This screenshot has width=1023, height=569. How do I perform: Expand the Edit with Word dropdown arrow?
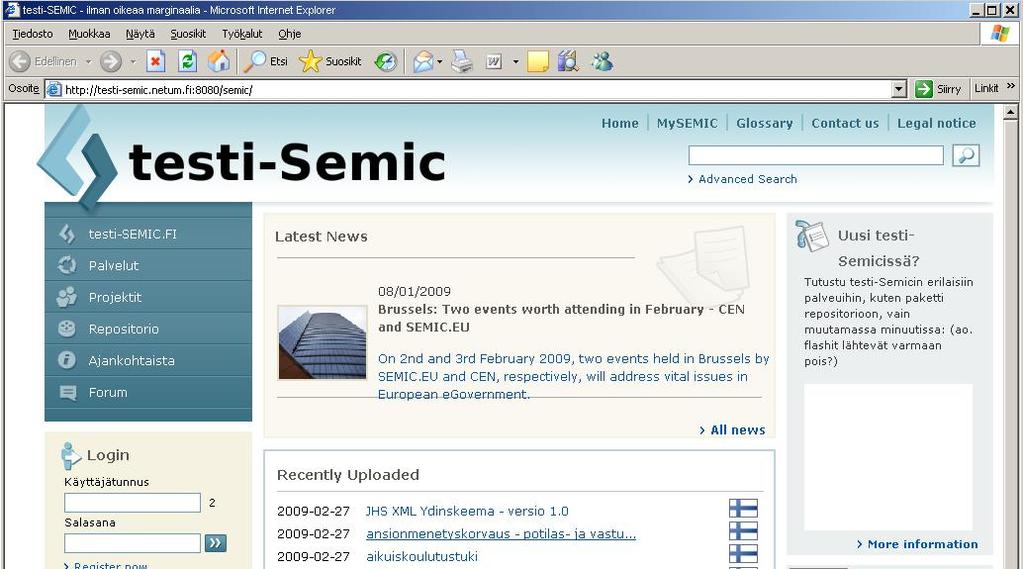tap(515, 61)
